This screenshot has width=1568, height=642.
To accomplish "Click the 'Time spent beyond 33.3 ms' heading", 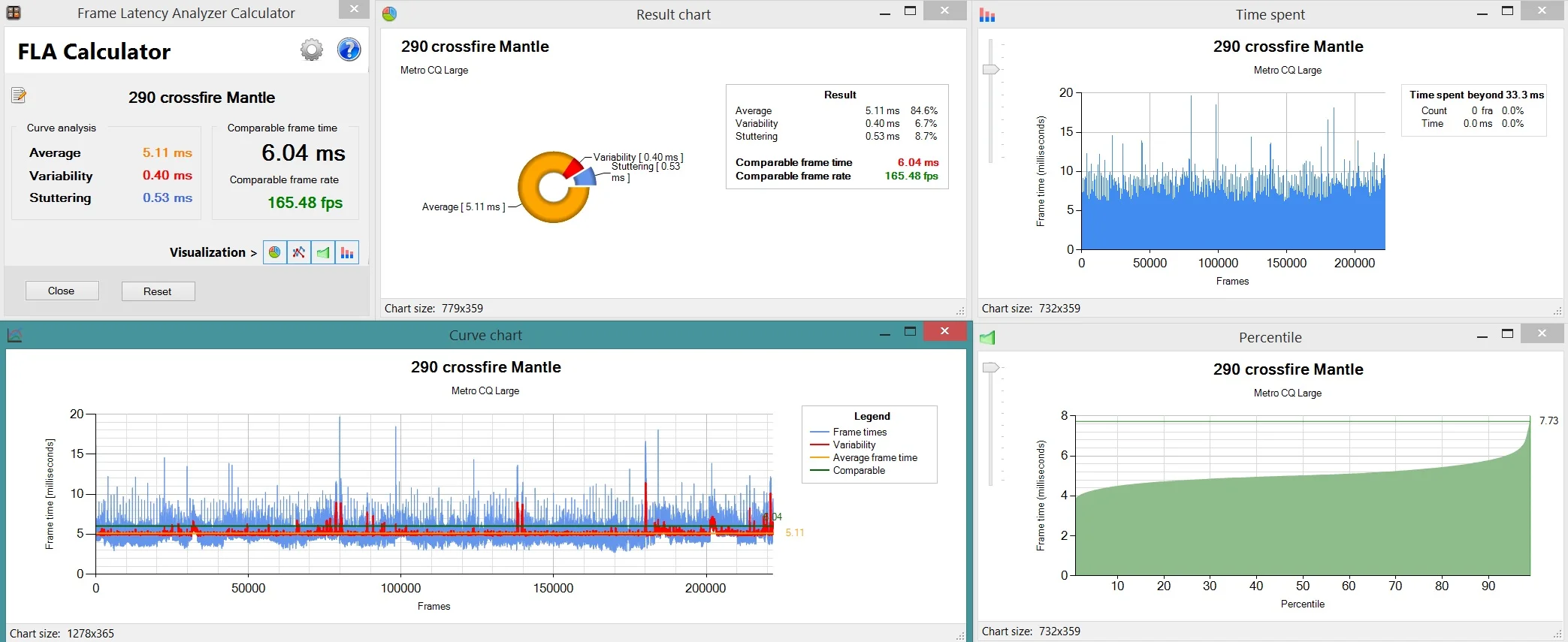I will (1476, 95).
